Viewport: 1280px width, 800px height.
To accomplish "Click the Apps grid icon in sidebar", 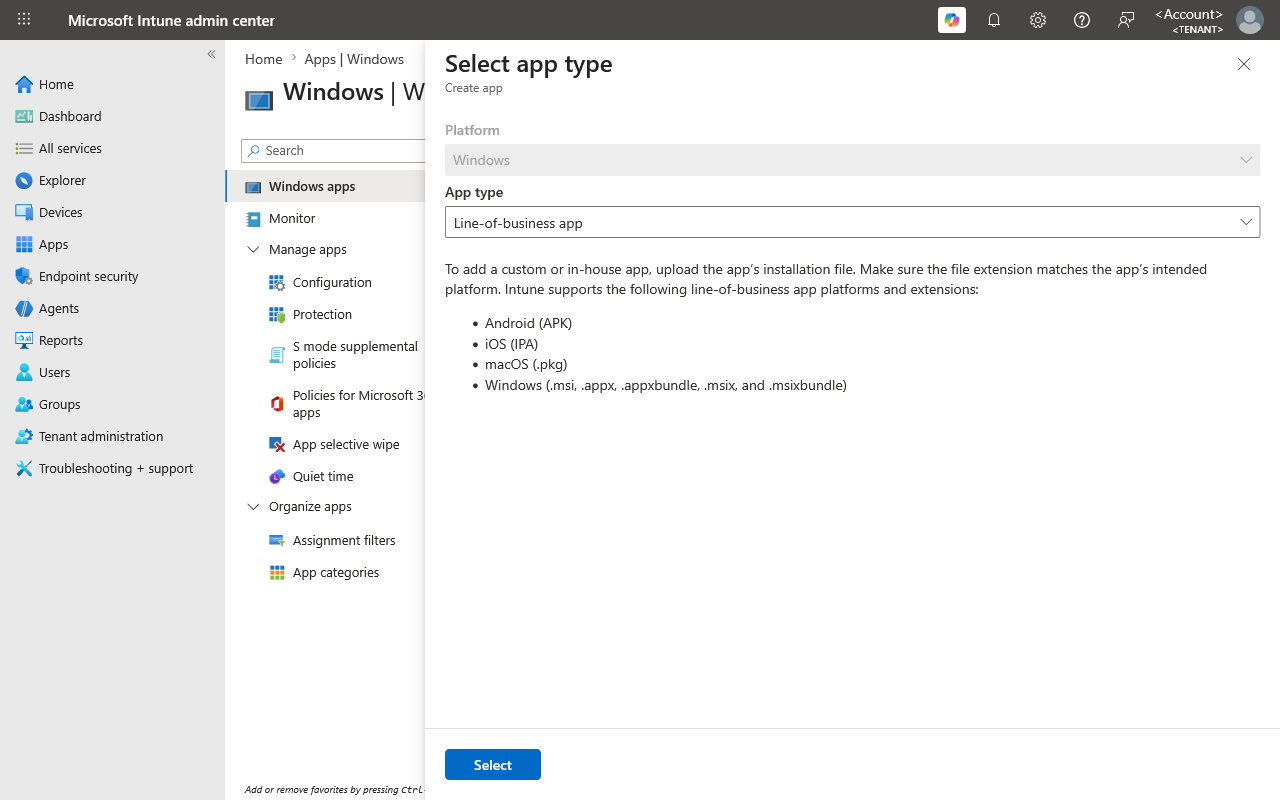I will pyautogui.click(x=24, y=244).
